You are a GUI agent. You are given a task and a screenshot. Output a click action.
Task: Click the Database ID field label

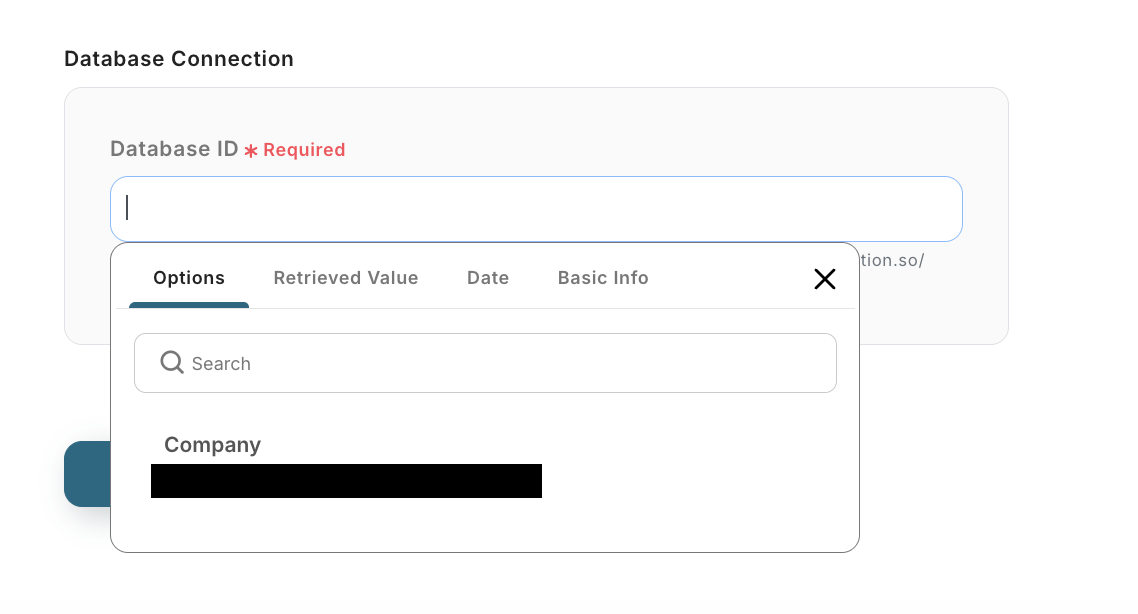(x=174, y=149)
